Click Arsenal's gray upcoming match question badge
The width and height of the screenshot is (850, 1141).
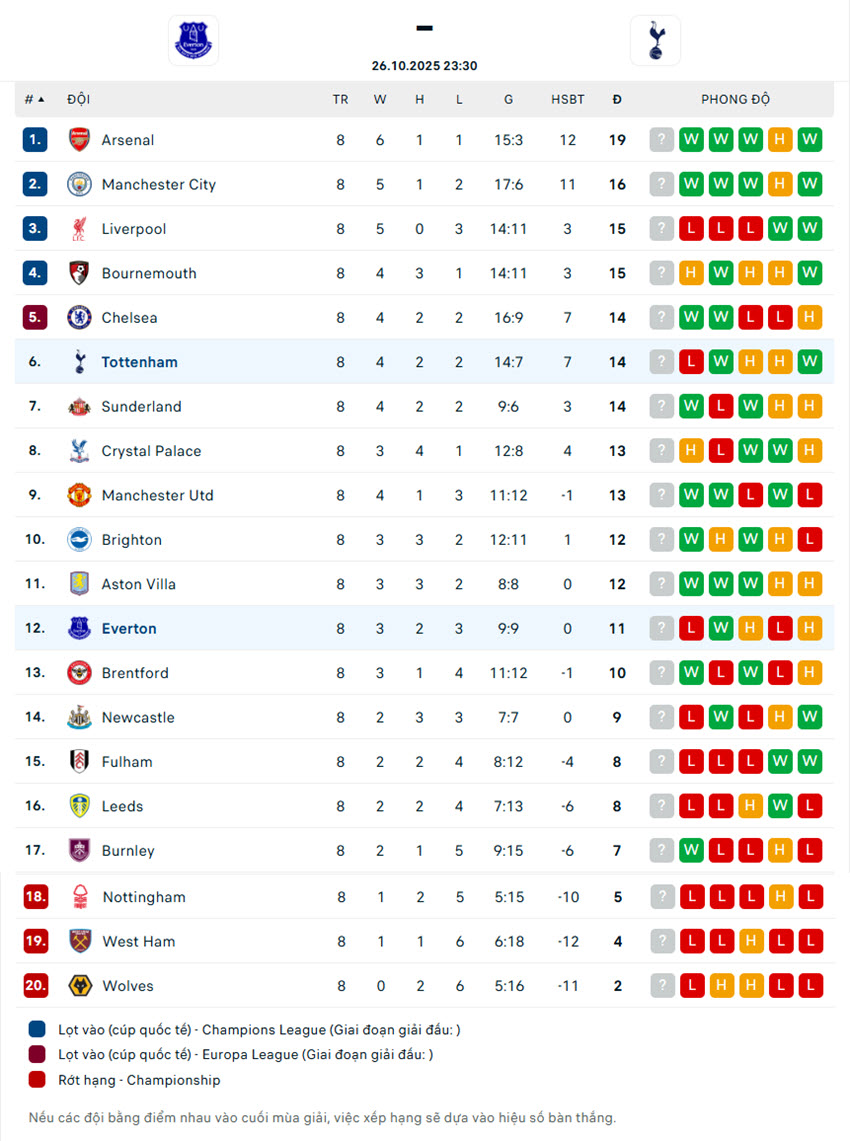pyautogui.click(x=661, y=140)
